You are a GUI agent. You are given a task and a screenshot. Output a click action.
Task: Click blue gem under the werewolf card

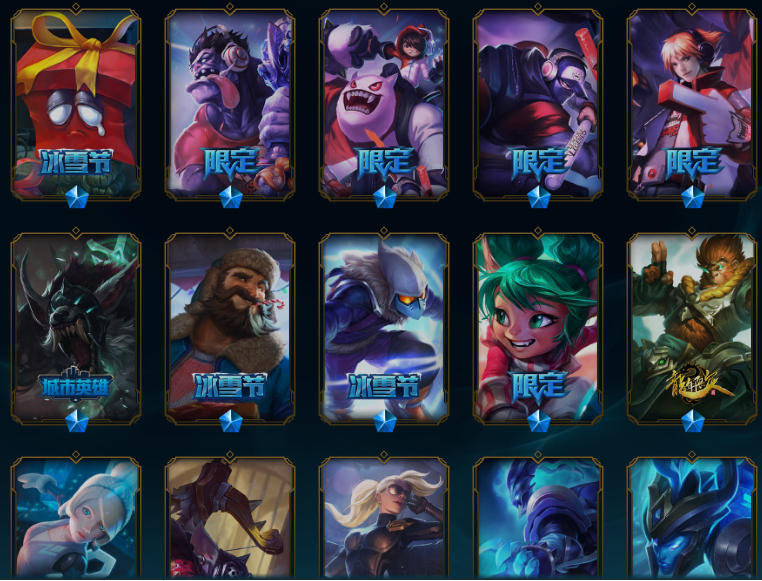tap(77, 421)
